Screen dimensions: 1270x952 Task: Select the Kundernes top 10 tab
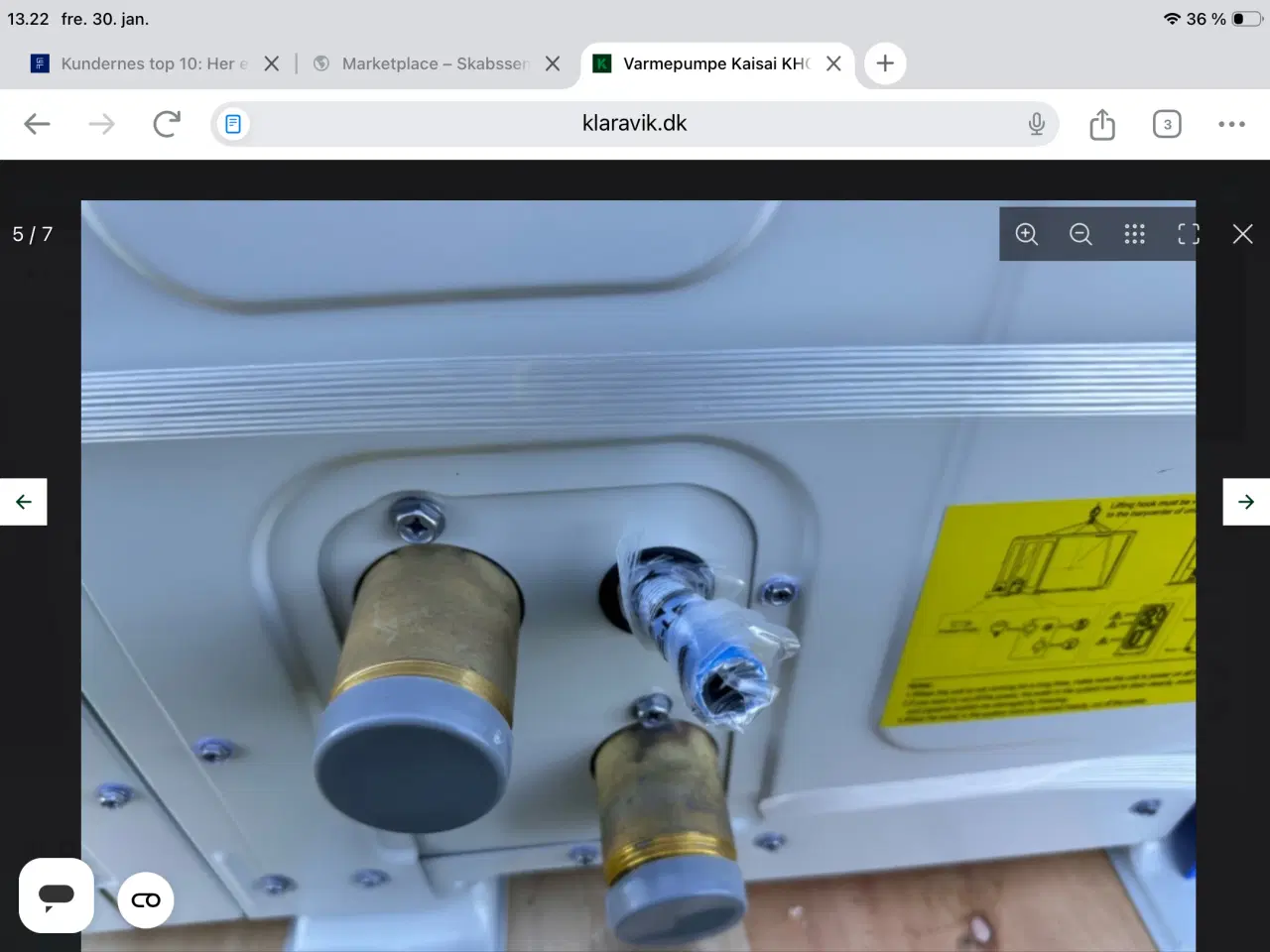pyautogui.click(x=149, y=62)
